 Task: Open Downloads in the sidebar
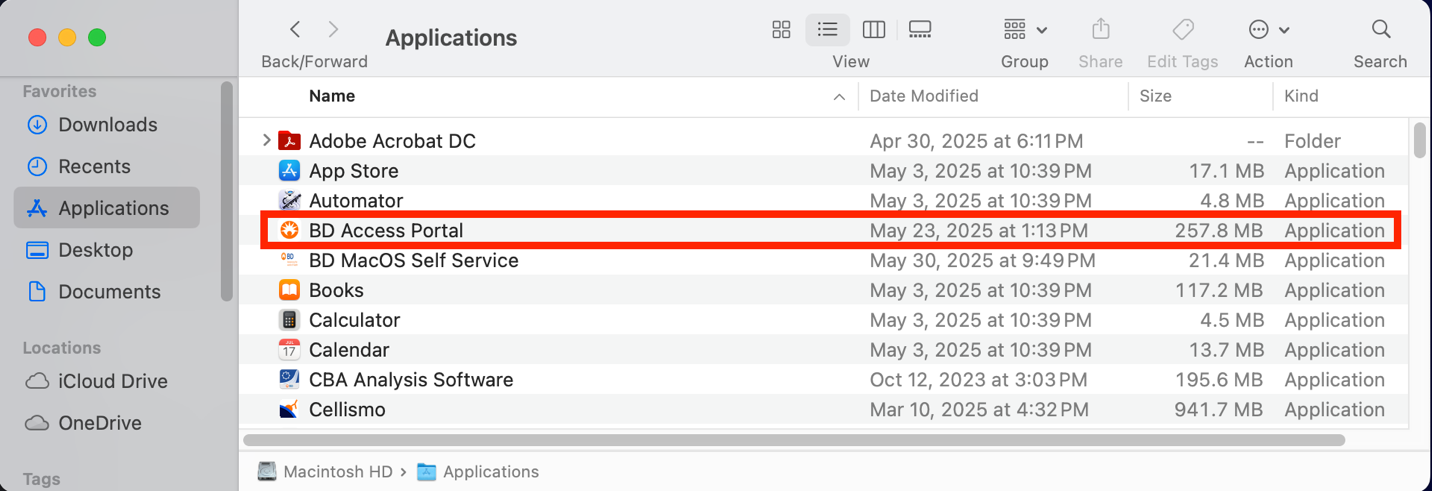pyautogui.click(x=107, y=125)
